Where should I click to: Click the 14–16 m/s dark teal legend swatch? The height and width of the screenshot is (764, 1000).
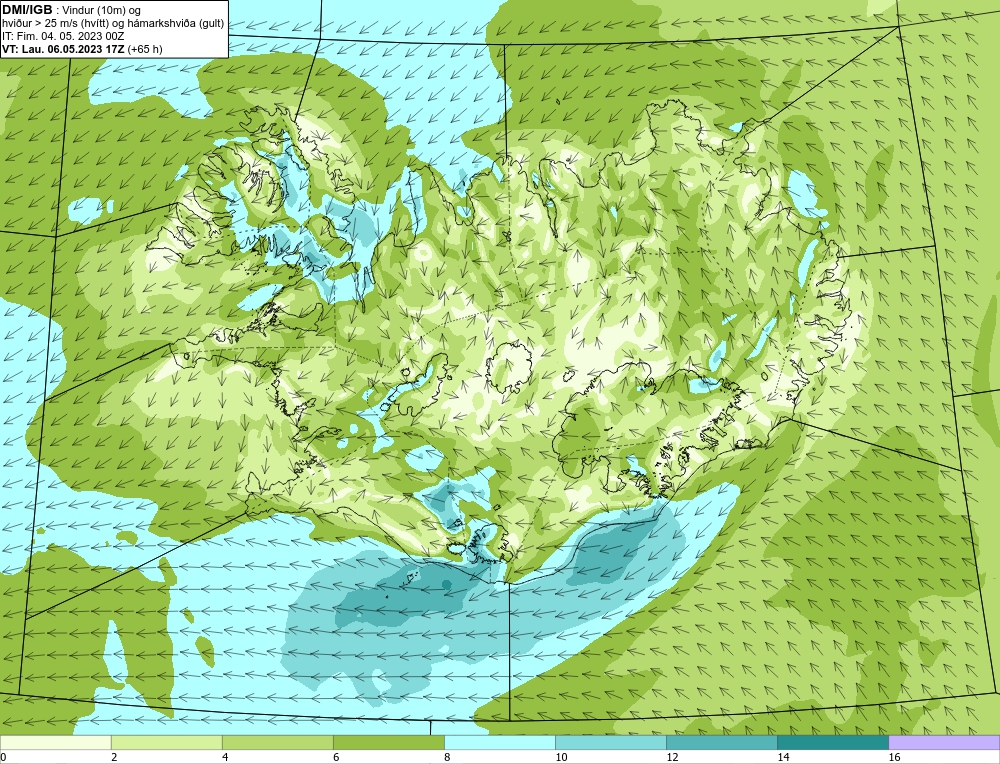pos(832,742)
